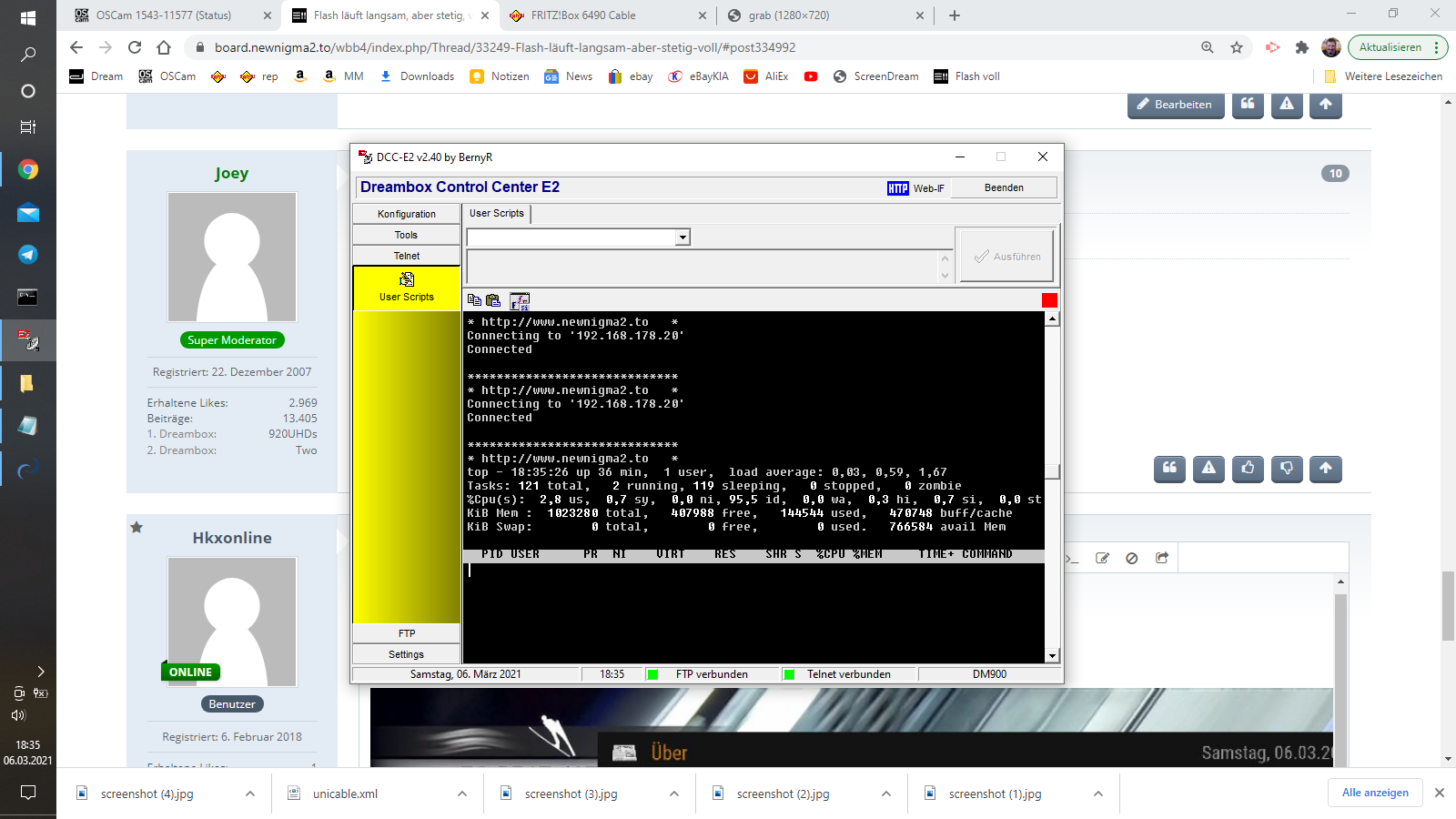Open the User Scripts combo box dropdown

(x=682, y=238)
